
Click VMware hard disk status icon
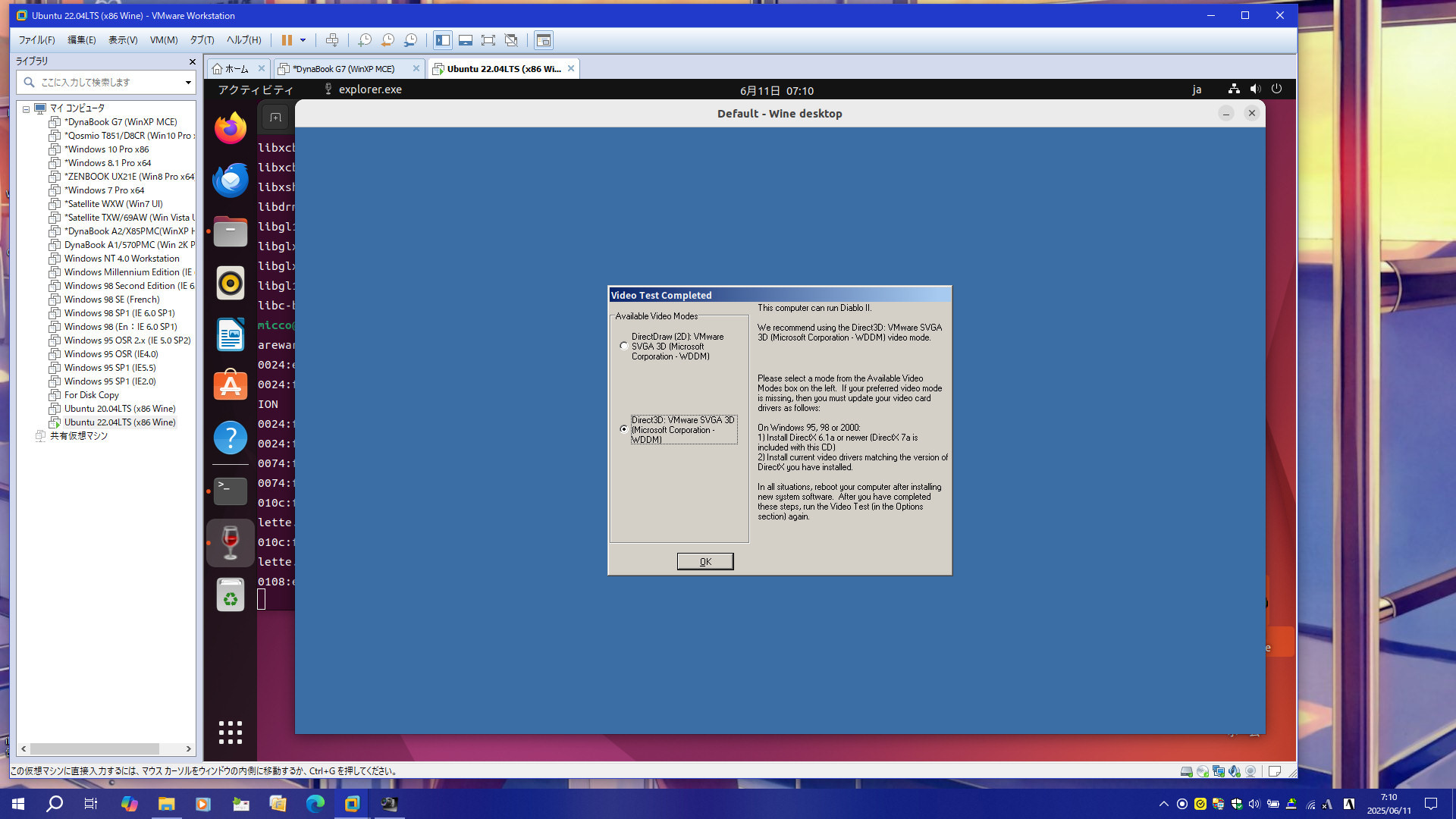(1186, 771)
